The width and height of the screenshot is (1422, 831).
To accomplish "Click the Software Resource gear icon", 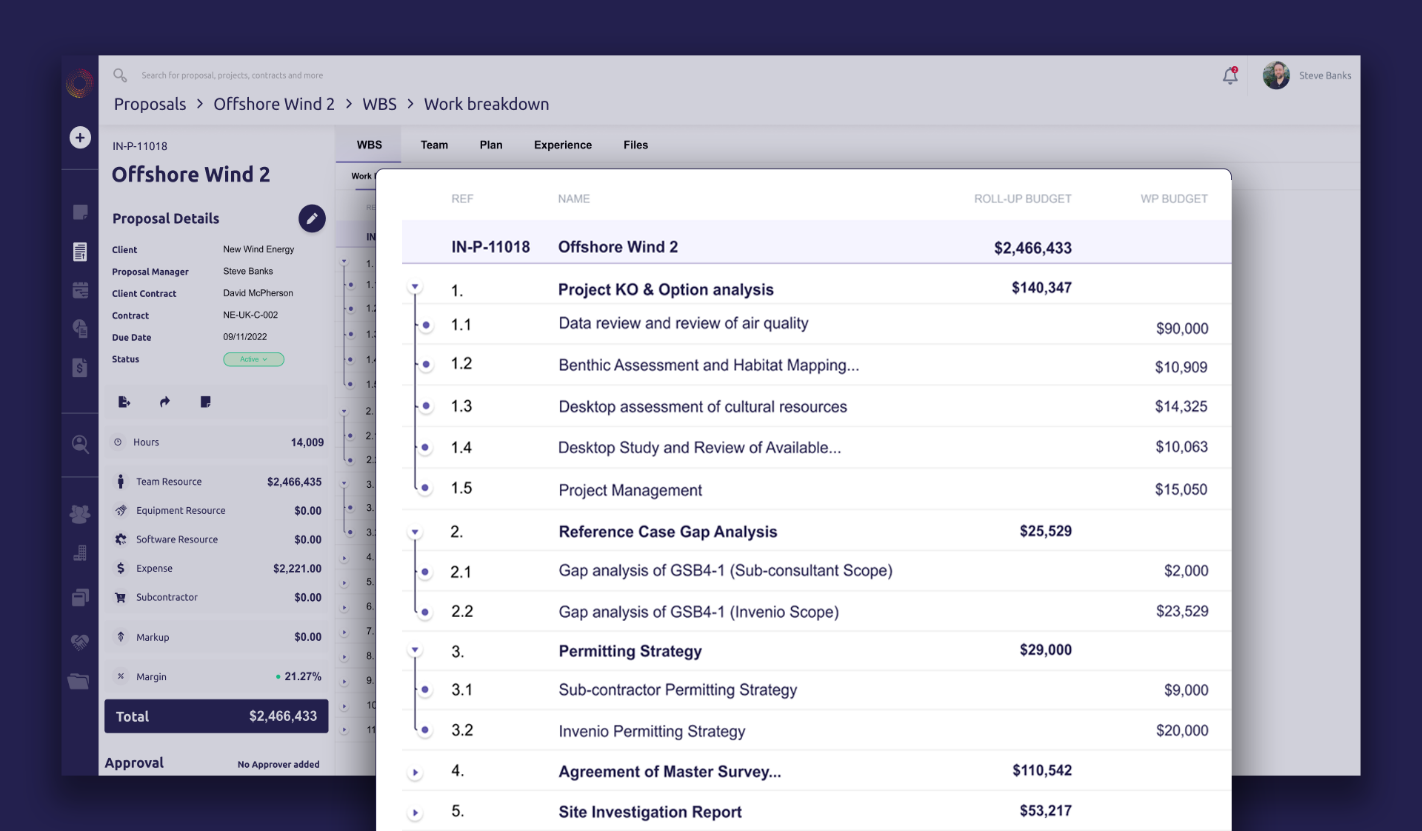I will (121, 540).
